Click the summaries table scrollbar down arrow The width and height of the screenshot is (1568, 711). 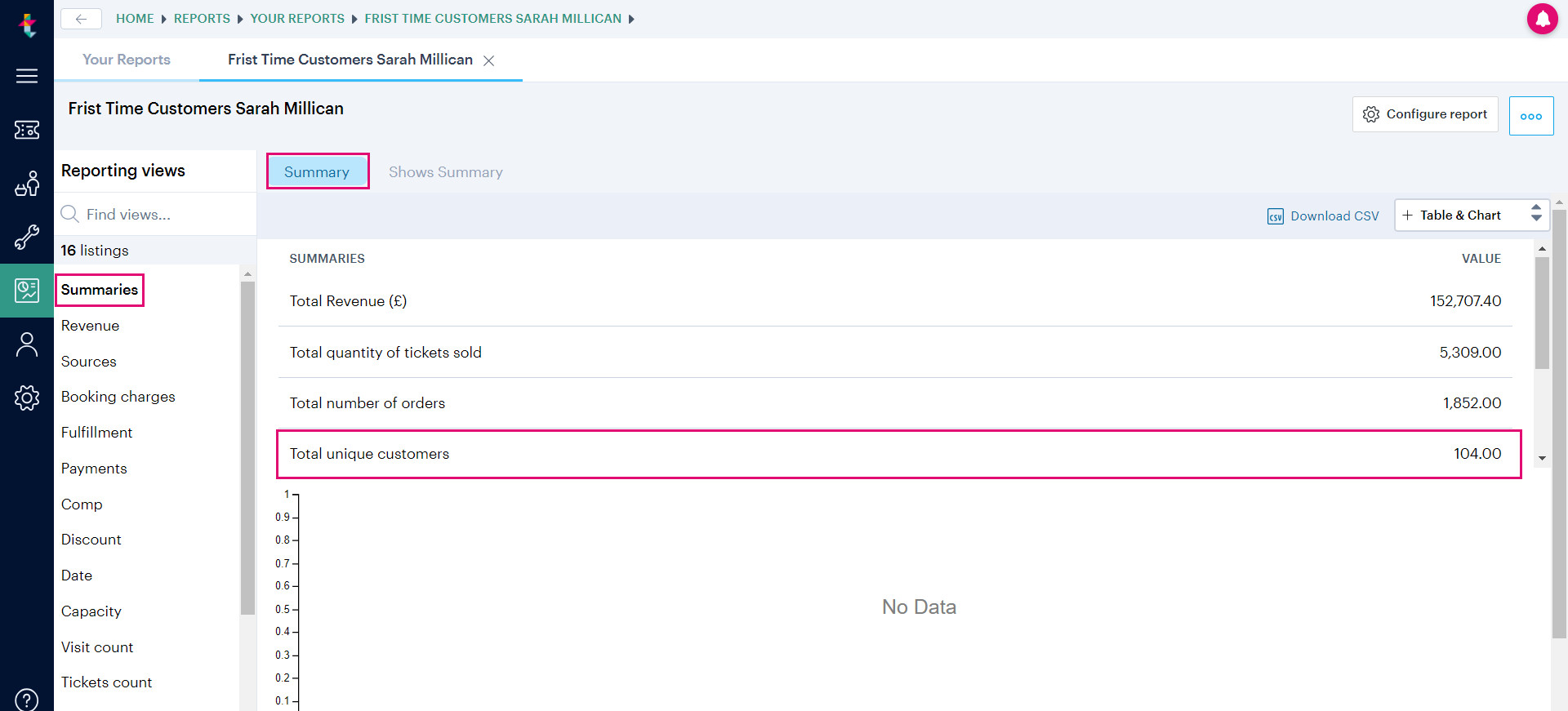pyautogui.click(x=1542, y=458)
